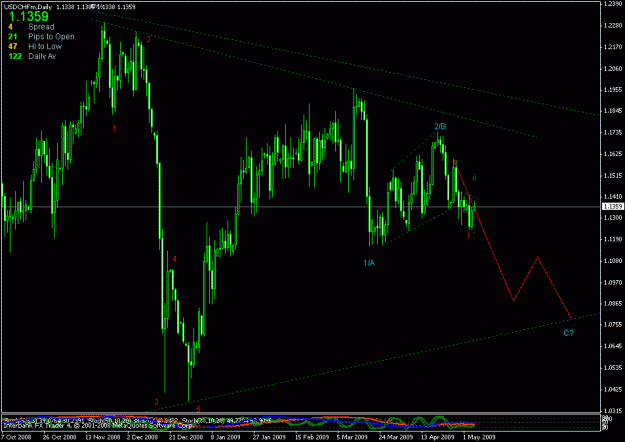Select the Pips to Open label
Viewport: 625px width, 442px height.
tap(51, 37)
